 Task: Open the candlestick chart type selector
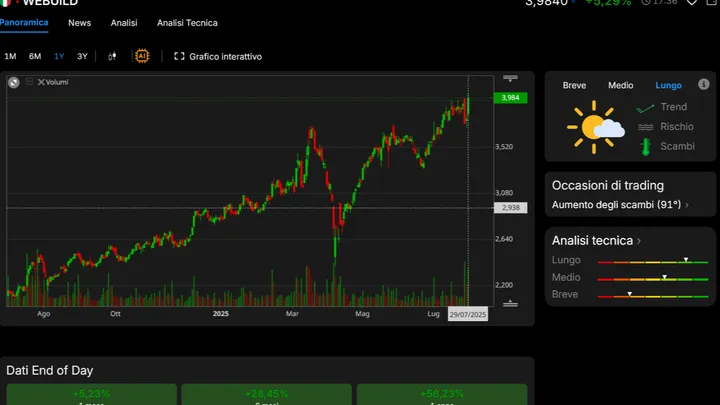pyautogui.click(x=112, y=56)
